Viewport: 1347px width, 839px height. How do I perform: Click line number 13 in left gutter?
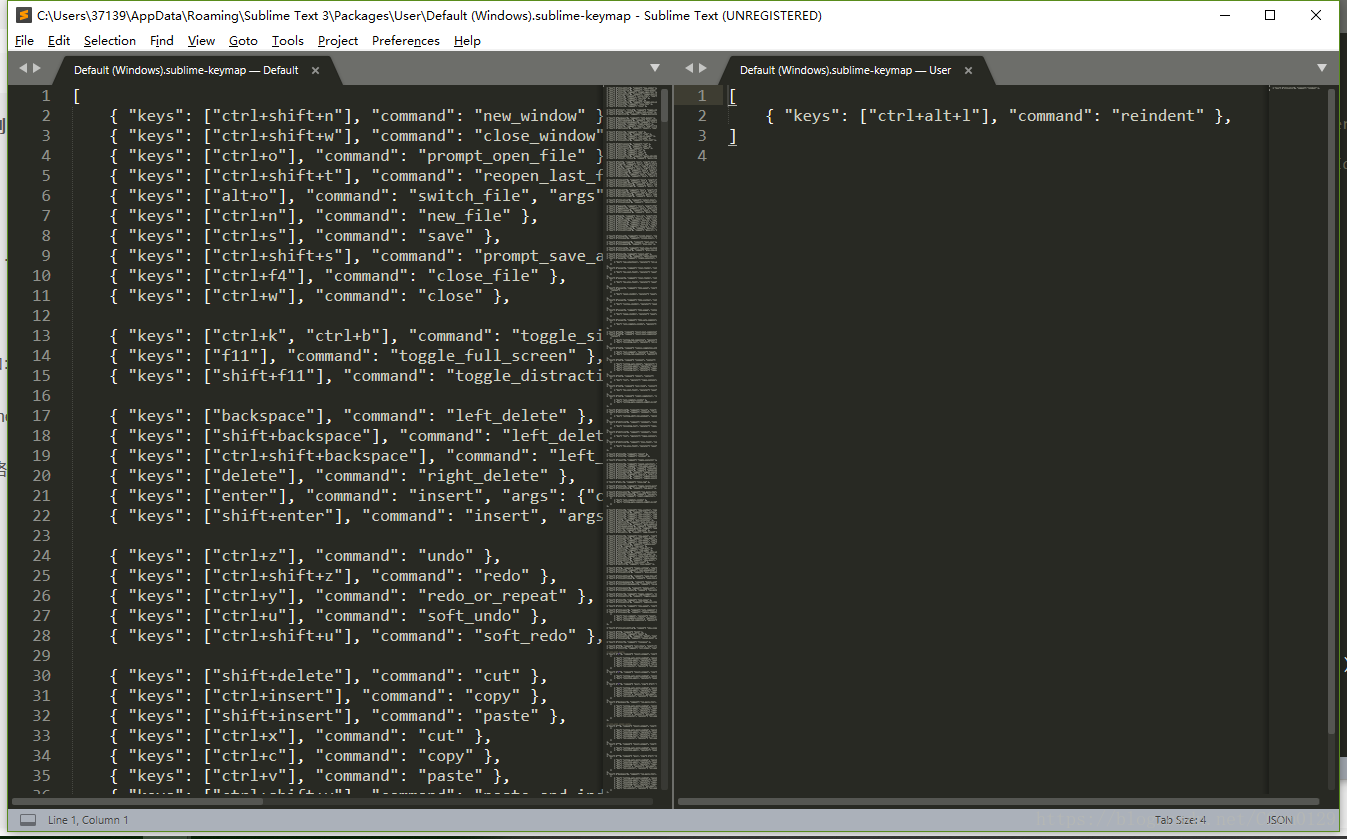coord(41,336)
